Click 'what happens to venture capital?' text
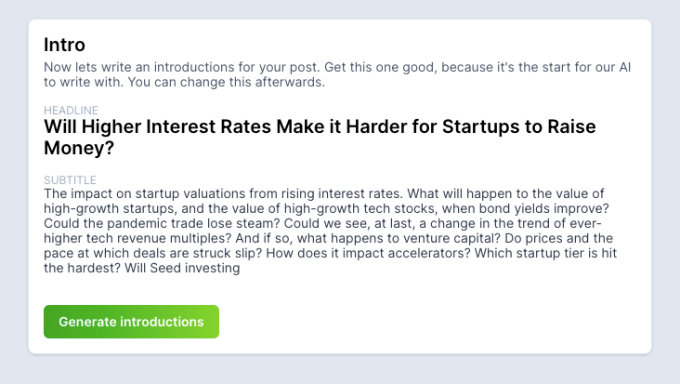The height and width of the screenshot is (384, 680). [x=399, y=238]
